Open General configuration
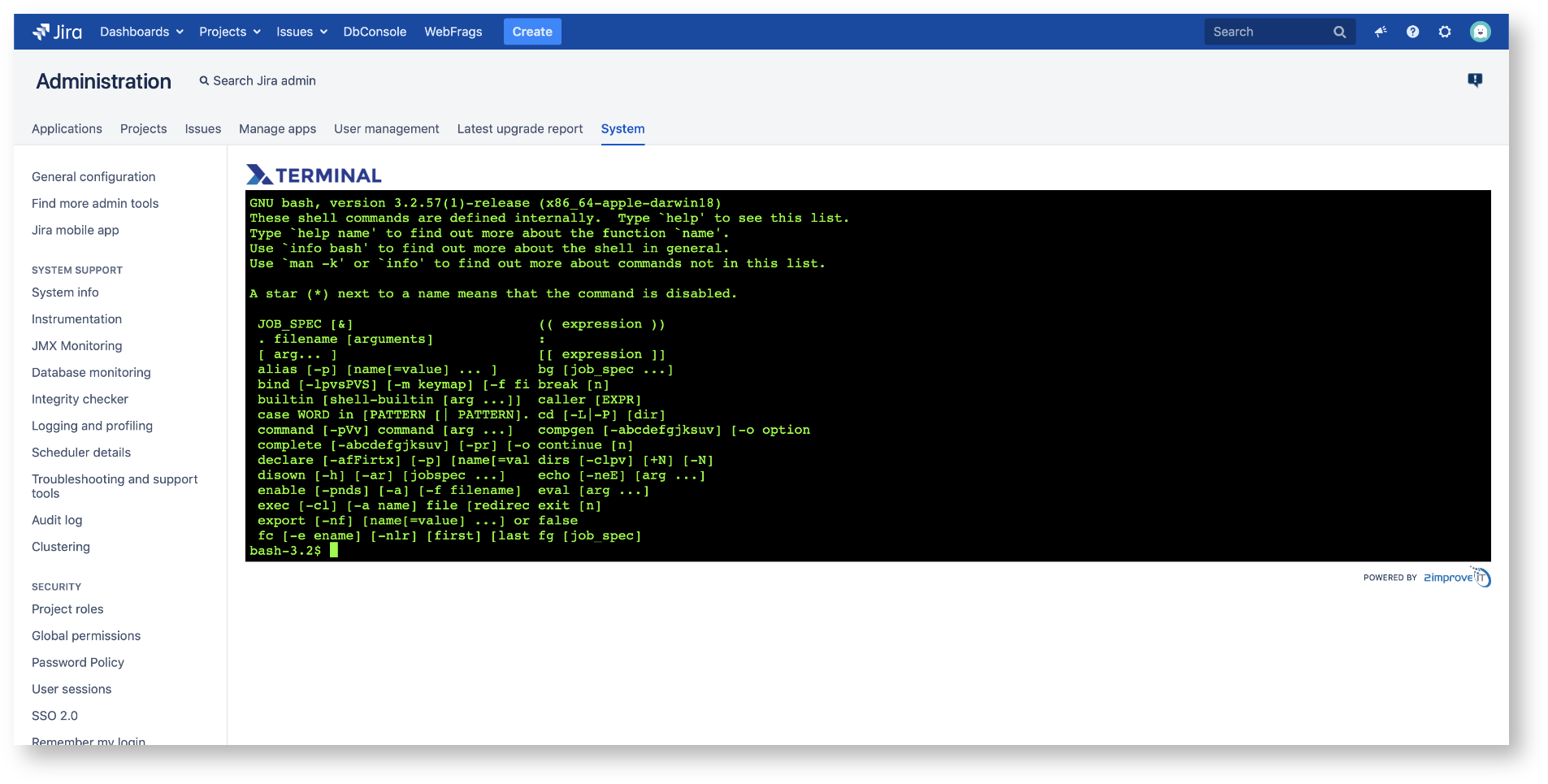Screen dimensions: 1548x784 [93, 176]
